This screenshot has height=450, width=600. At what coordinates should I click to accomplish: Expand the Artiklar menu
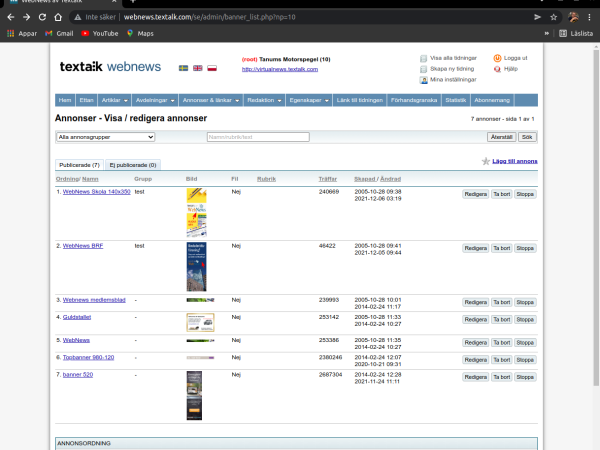pos(114,100)
